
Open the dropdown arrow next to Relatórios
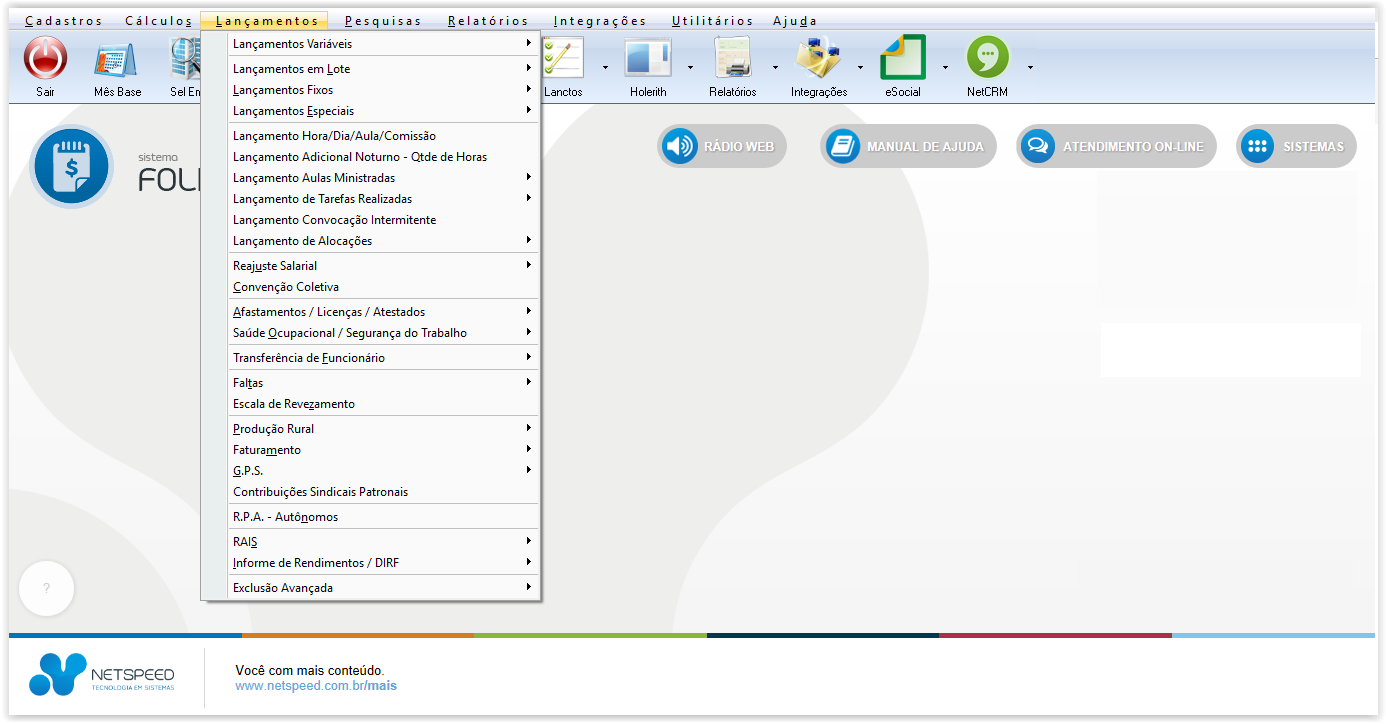pyautogui.click(x=775, y=68)
